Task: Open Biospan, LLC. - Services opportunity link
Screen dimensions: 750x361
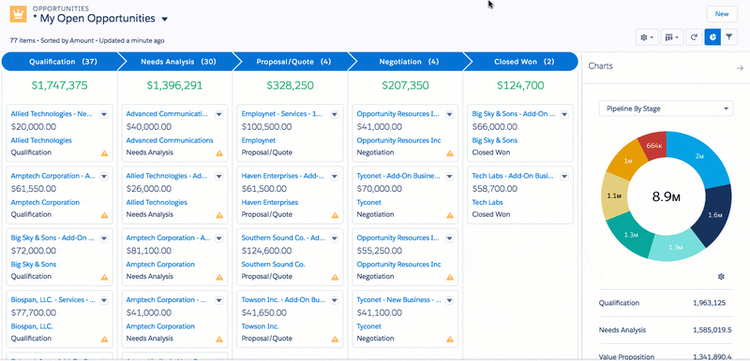Action: [53, 300]
